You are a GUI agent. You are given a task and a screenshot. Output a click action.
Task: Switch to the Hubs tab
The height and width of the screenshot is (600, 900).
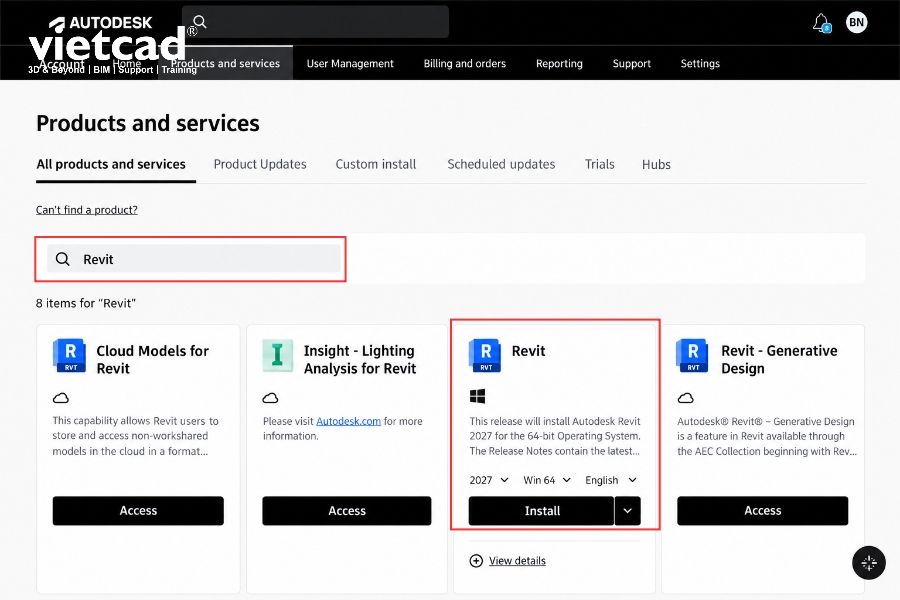(x=656, y=164)
